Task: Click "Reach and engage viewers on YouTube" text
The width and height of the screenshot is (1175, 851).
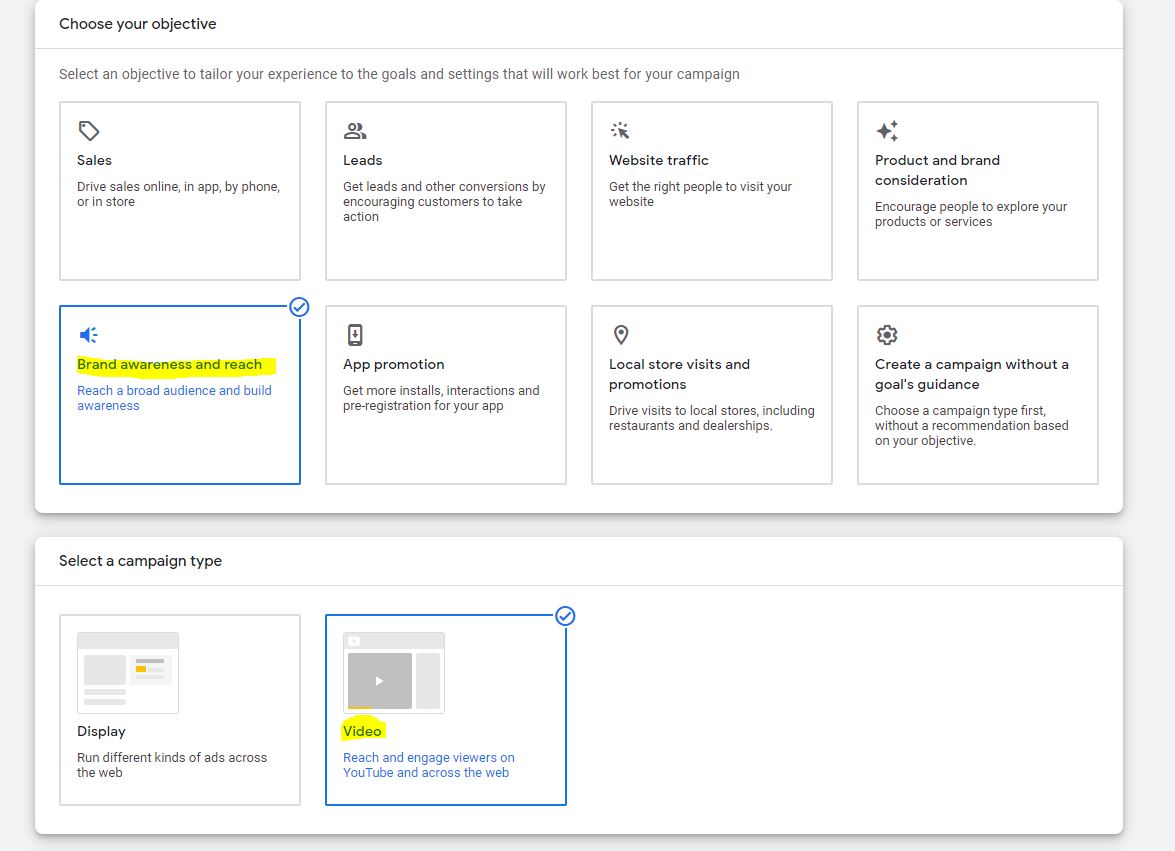Action: tap(429, 765)
